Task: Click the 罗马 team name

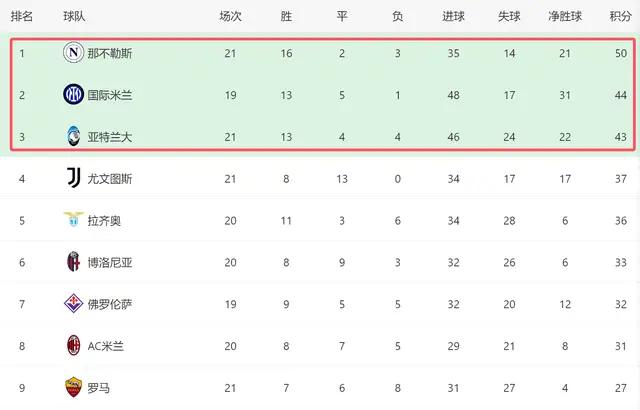Action: point(98,388)
